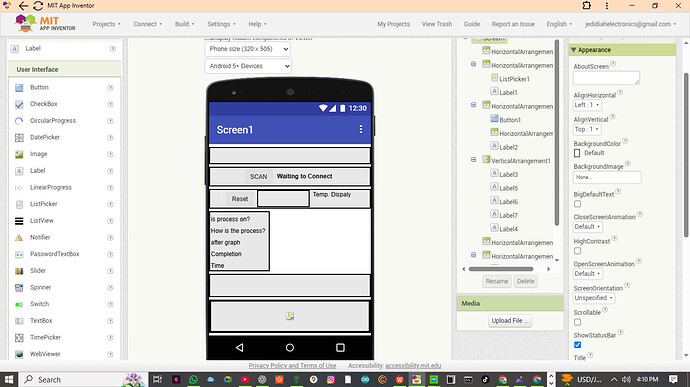Select the Button component icon in palette
The width and height of the screenshot is (690, 387).
coord(19,88)
